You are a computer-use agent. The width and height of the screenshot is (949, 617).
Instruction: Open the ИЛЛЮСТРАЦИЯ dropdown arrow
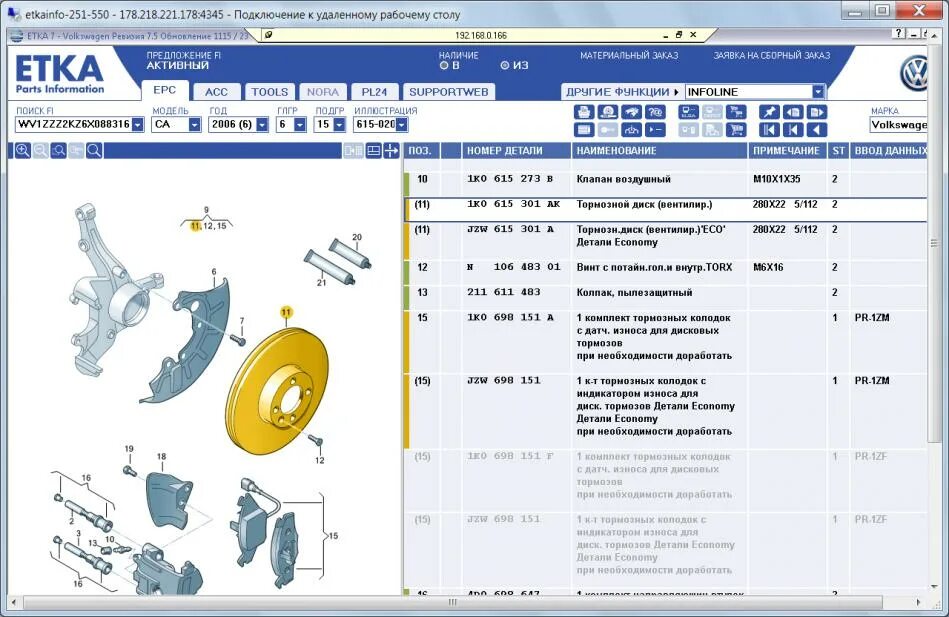402,124
